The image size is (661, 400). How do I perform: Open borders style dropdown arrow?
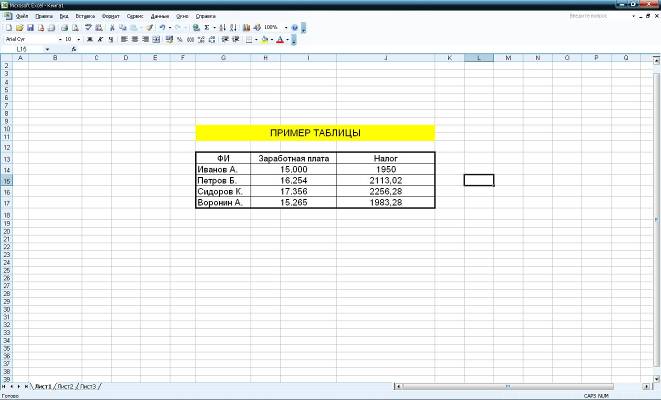coord(256,40)
